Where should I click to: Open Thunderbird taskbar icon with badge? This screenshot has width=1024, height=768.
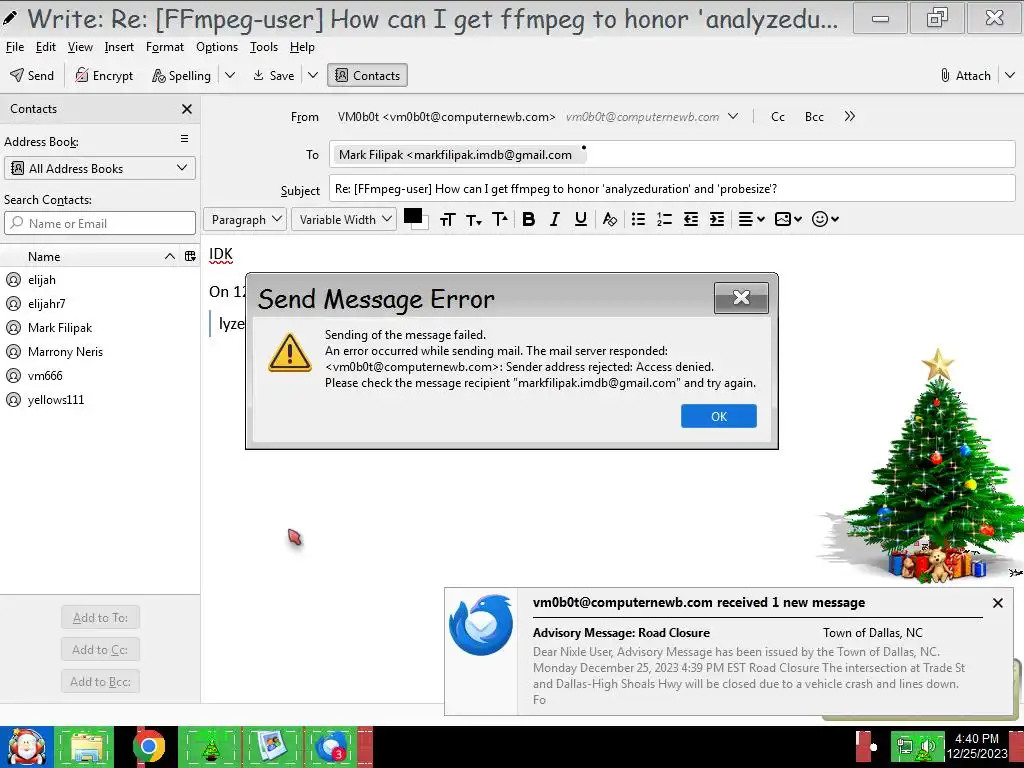click(330, 746)
